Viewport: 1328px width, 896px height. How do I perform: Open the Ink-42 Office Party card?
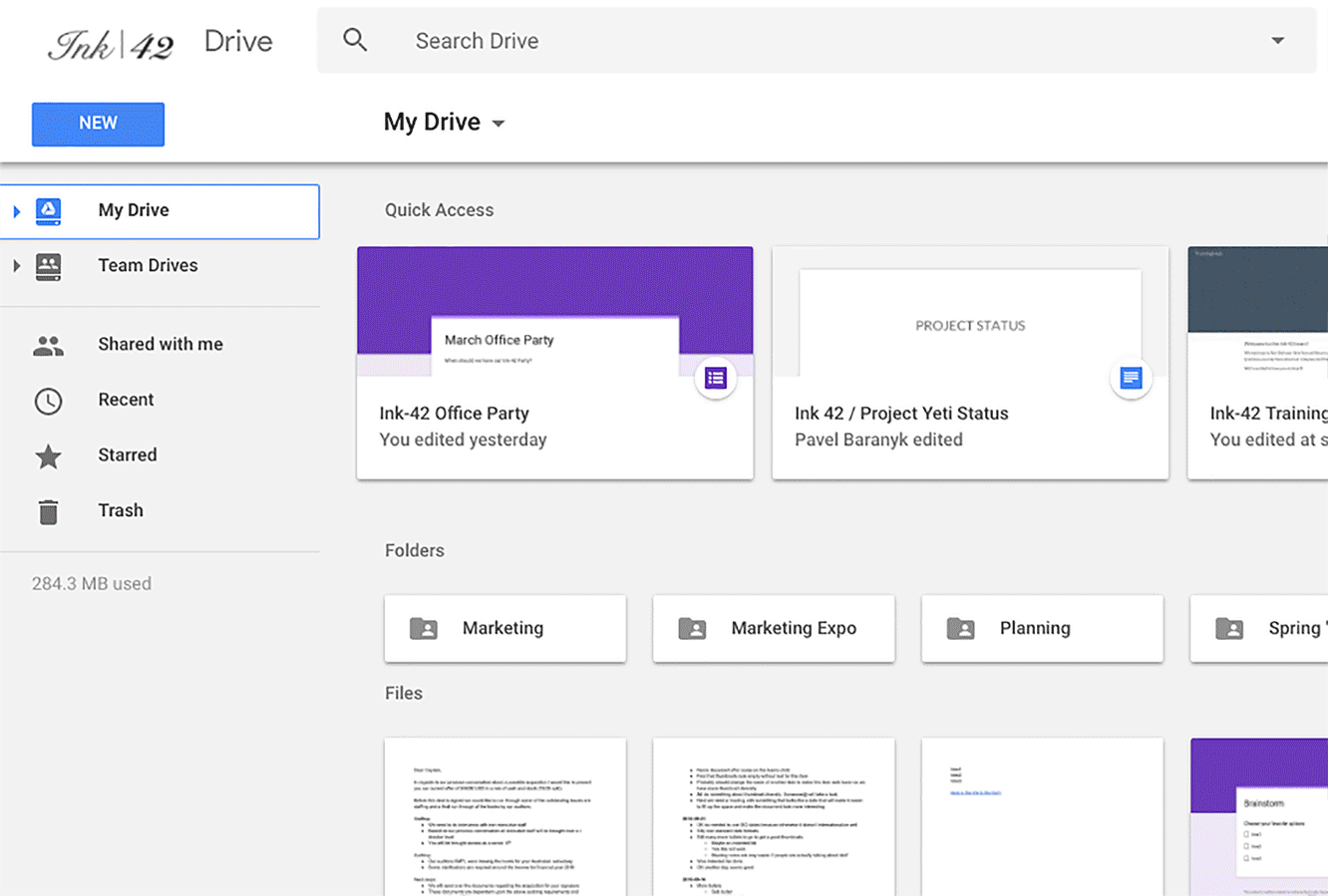coord(554,362)
